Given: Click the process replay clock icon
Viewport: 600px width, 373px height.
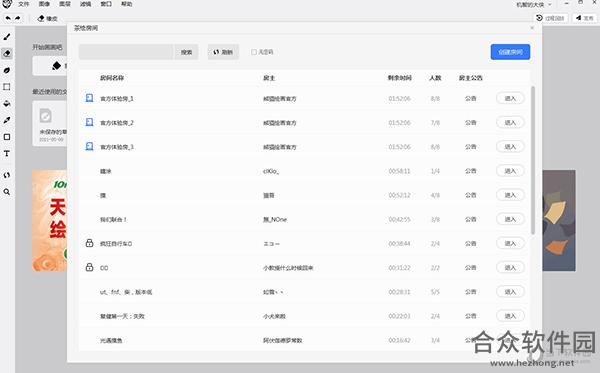Looking at the screenshot, I should (x=540, y=18).
